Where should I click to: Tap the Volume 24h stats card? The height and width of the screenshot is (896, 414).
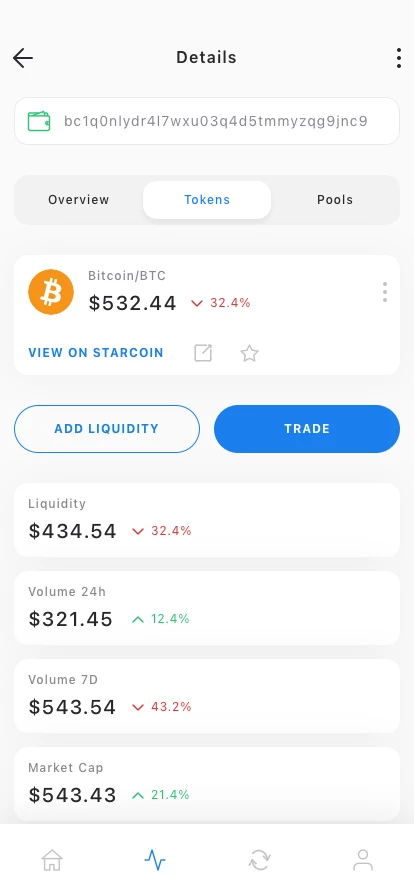pyautogui.click(x=207, y=608)
